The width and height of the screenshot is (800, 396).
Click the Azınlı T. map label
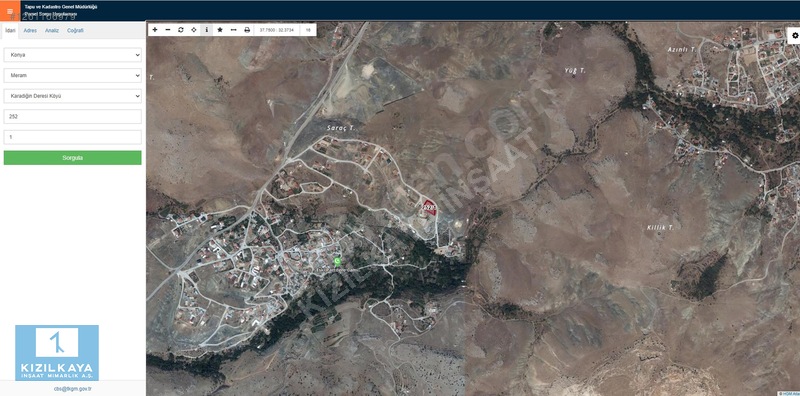pyautogui.click(x=682, y=50)
